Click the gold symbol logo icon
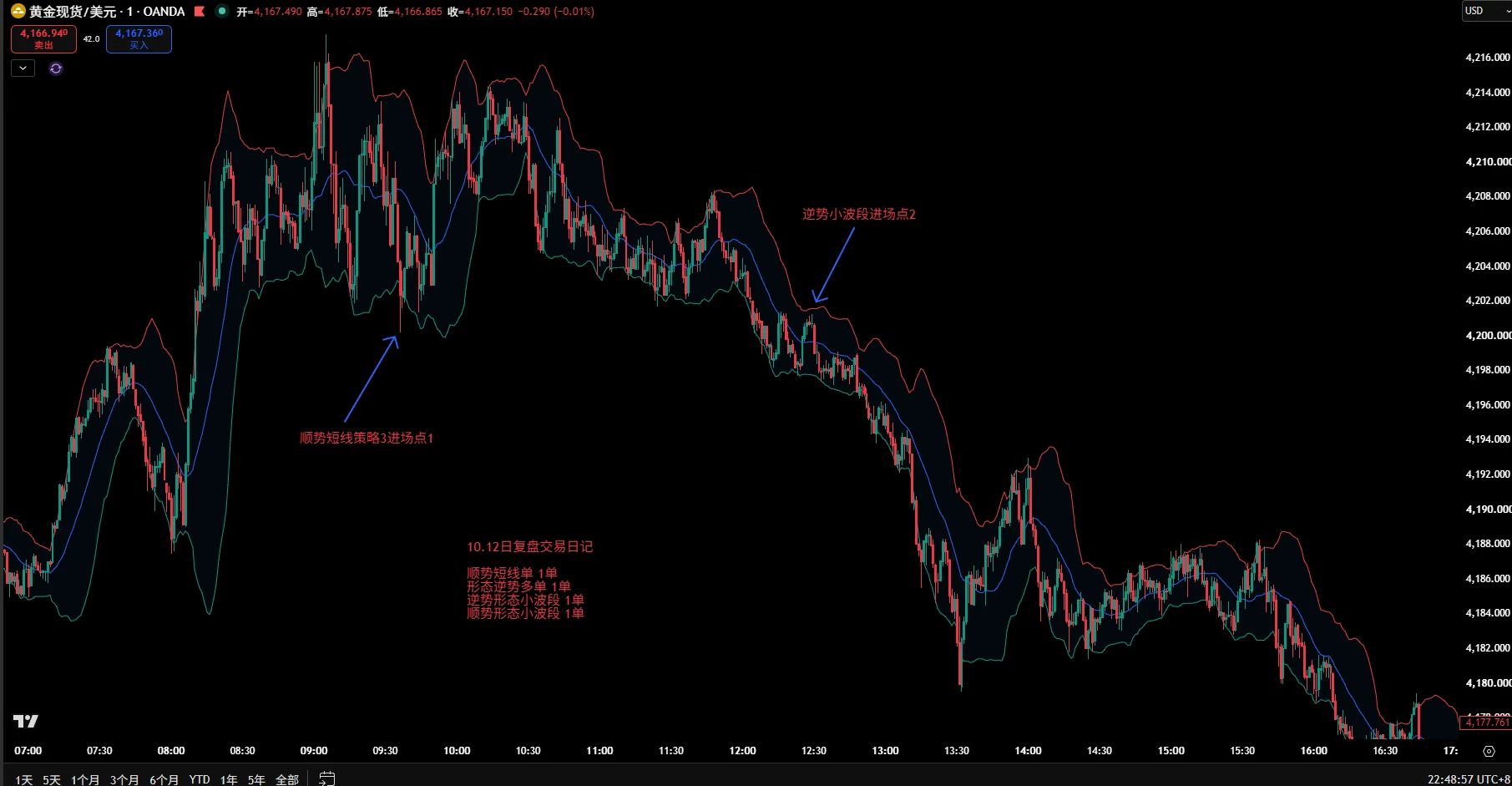This screenshot has width=1512, height=786. (x=18, y=12)
